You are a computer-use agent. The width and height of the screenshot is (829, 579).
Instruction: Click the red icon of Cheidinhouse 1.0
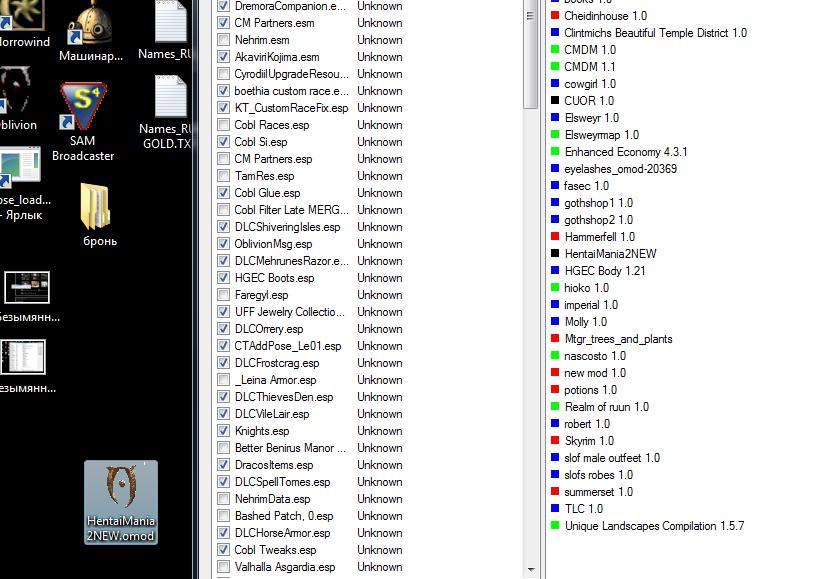click(555, 15)
